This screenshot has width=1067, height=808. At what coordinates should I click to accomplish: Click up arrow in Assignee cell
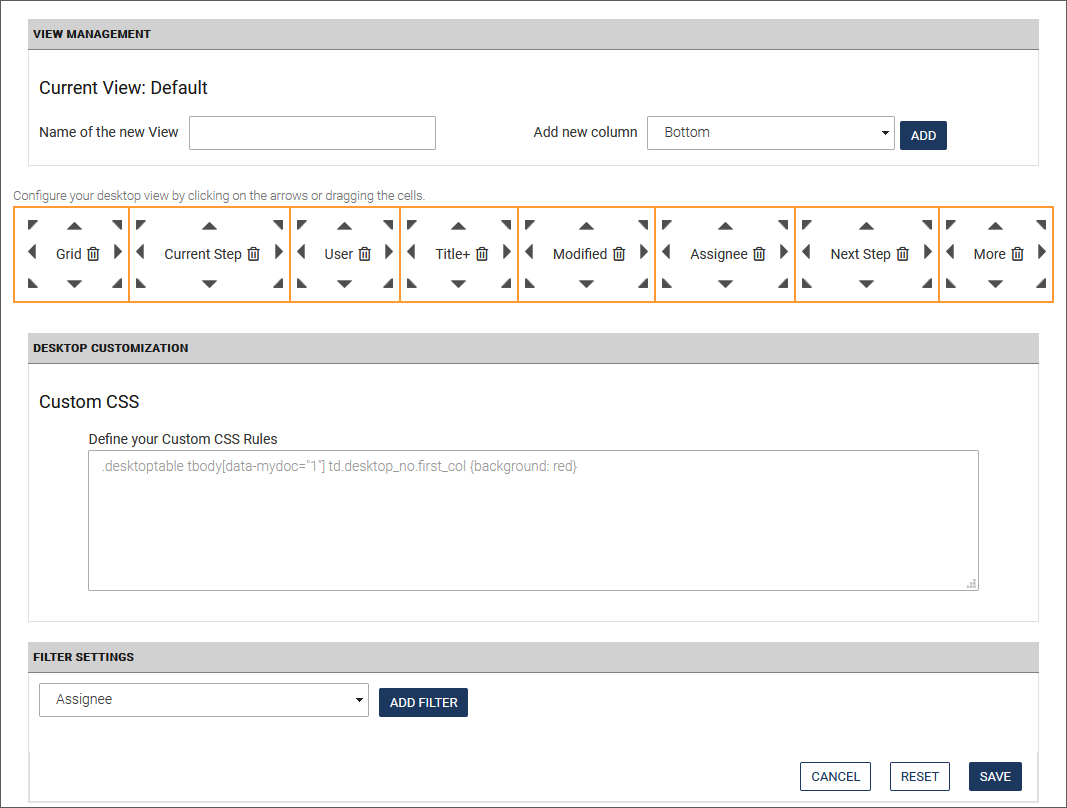[725, 226]
